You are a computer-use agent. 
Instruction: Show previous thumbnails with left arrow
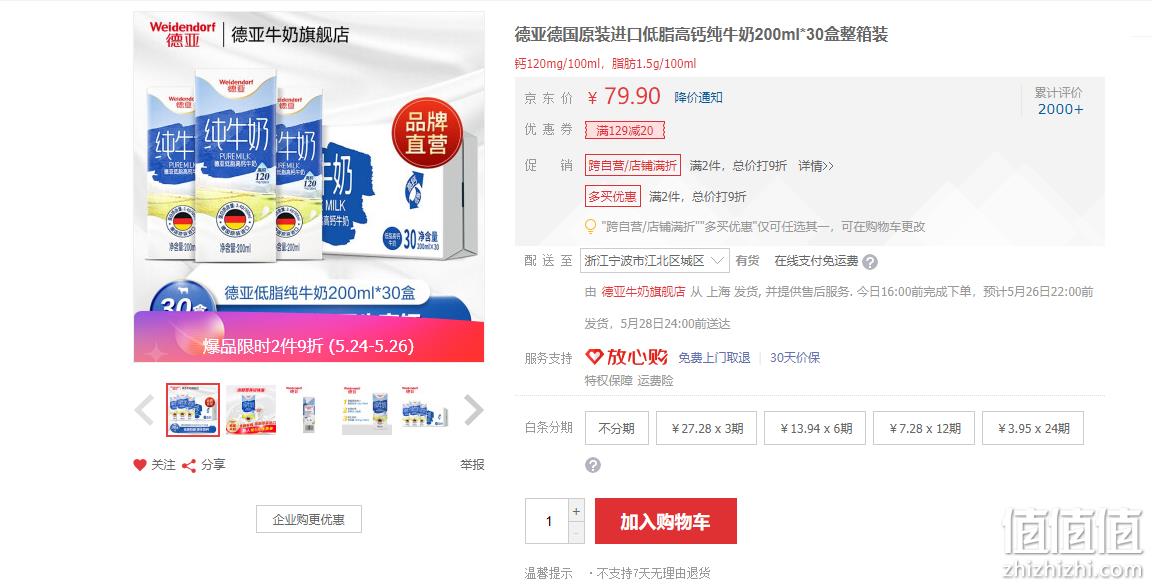point(144,410)
